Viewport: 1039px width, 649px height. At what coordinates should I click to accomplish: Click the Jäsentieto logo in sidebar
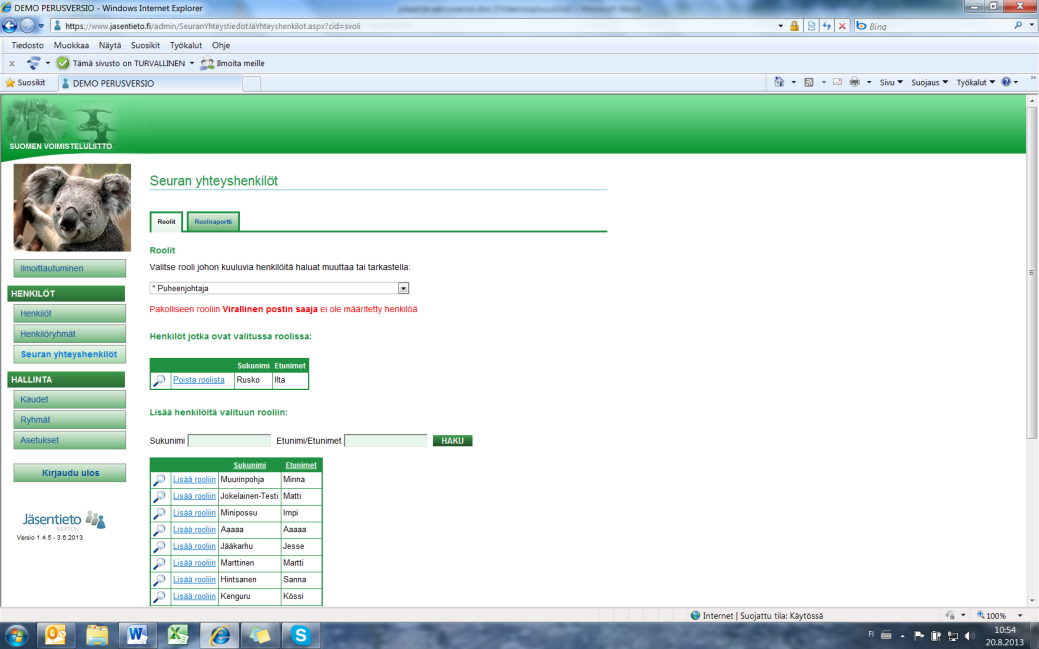click(x=64, y=520)
